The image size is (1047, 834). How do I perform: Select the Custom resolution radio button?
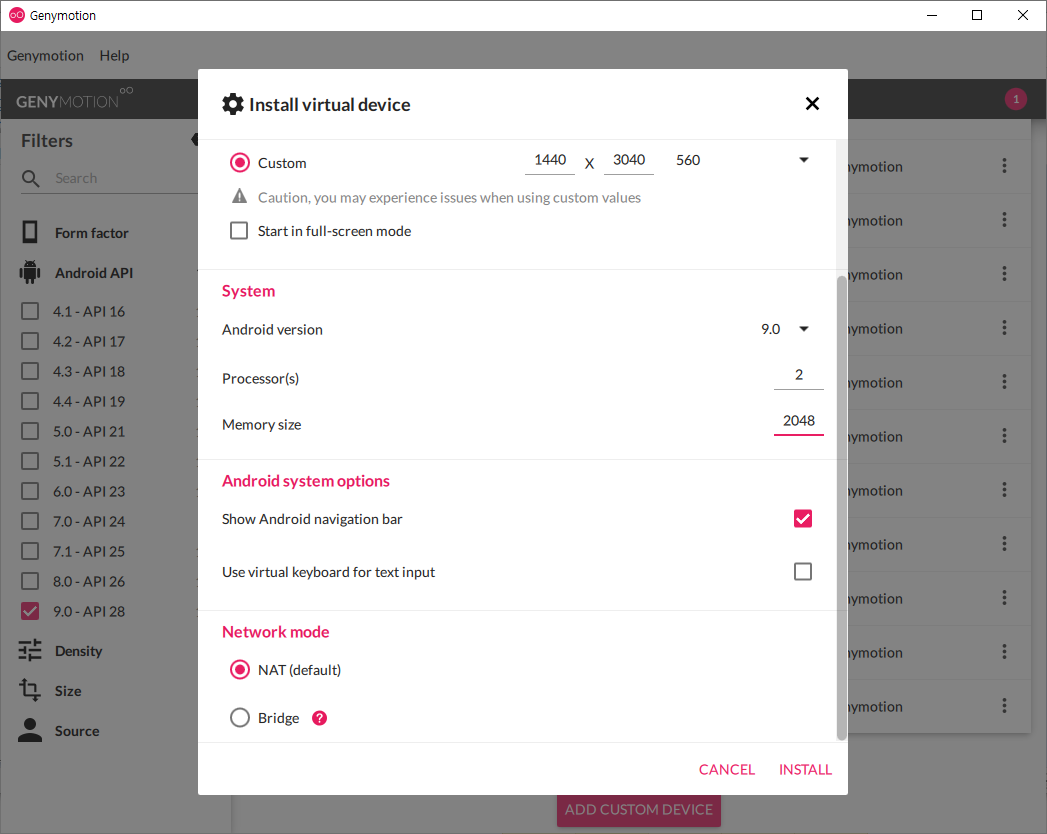click(240, 163)
